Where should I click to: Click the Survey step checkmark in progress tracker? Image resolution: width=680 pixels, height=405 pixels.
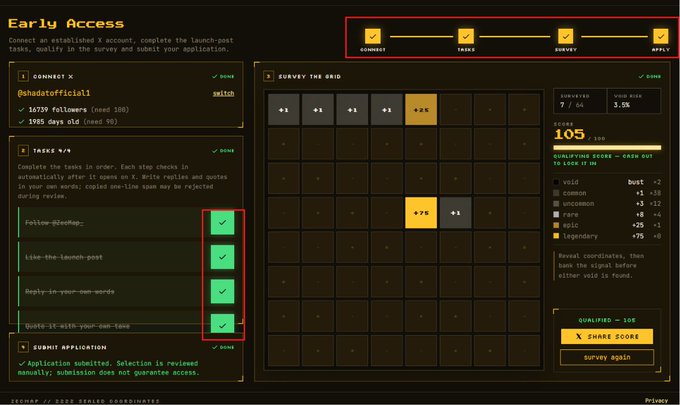click(x=566, y=36)
